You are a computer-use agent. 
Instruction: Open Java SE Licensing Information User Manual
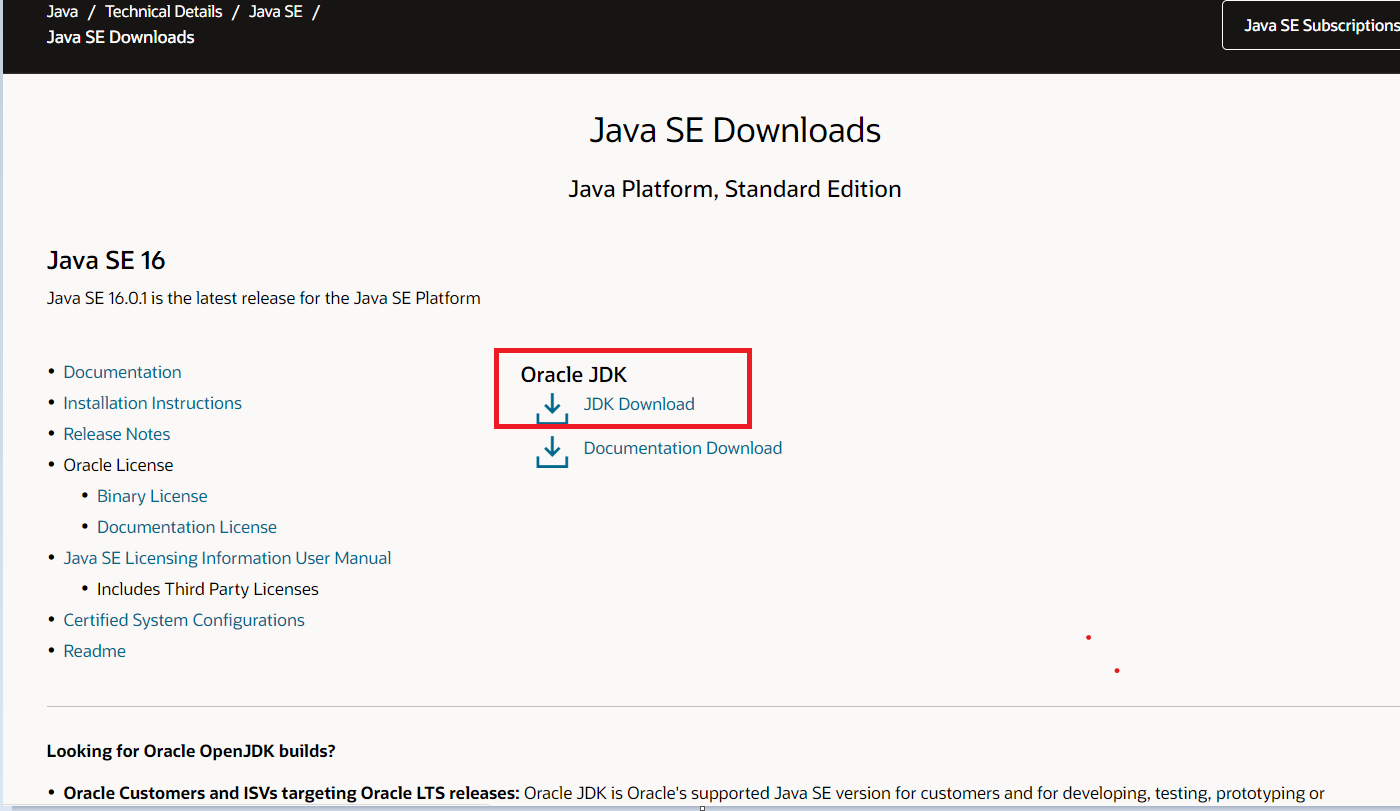pyautogui.click(x=227, y=558)
